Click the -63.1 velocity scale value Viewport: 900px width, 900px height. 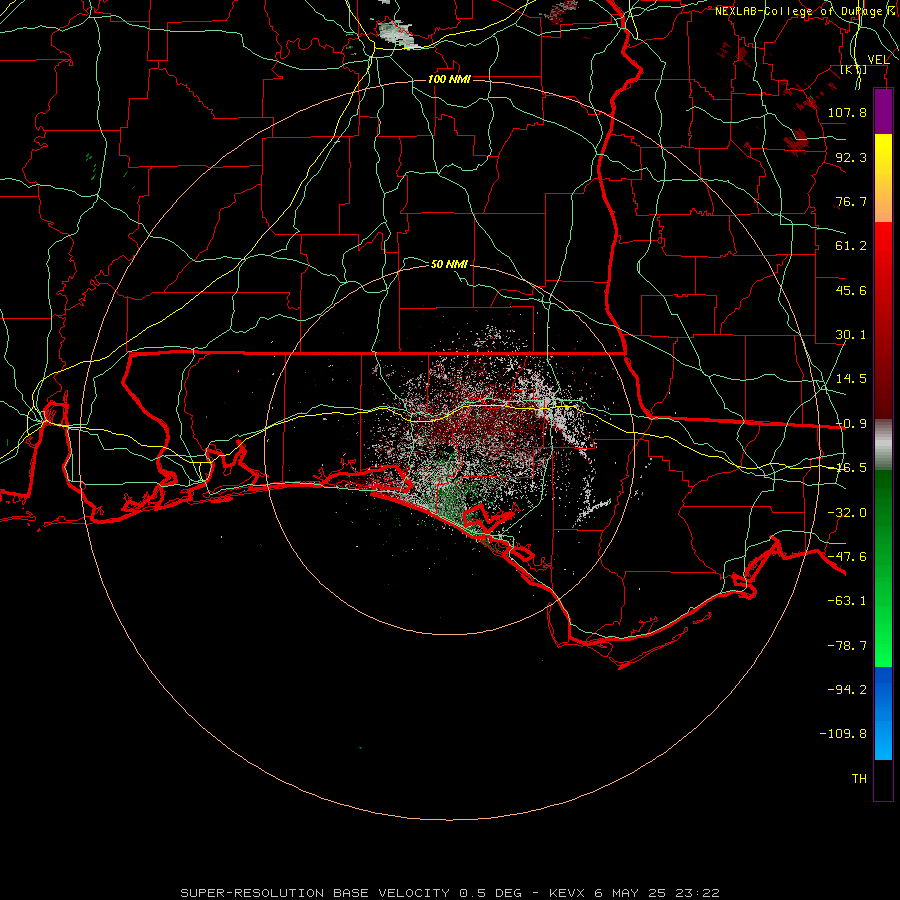point(847,601)
